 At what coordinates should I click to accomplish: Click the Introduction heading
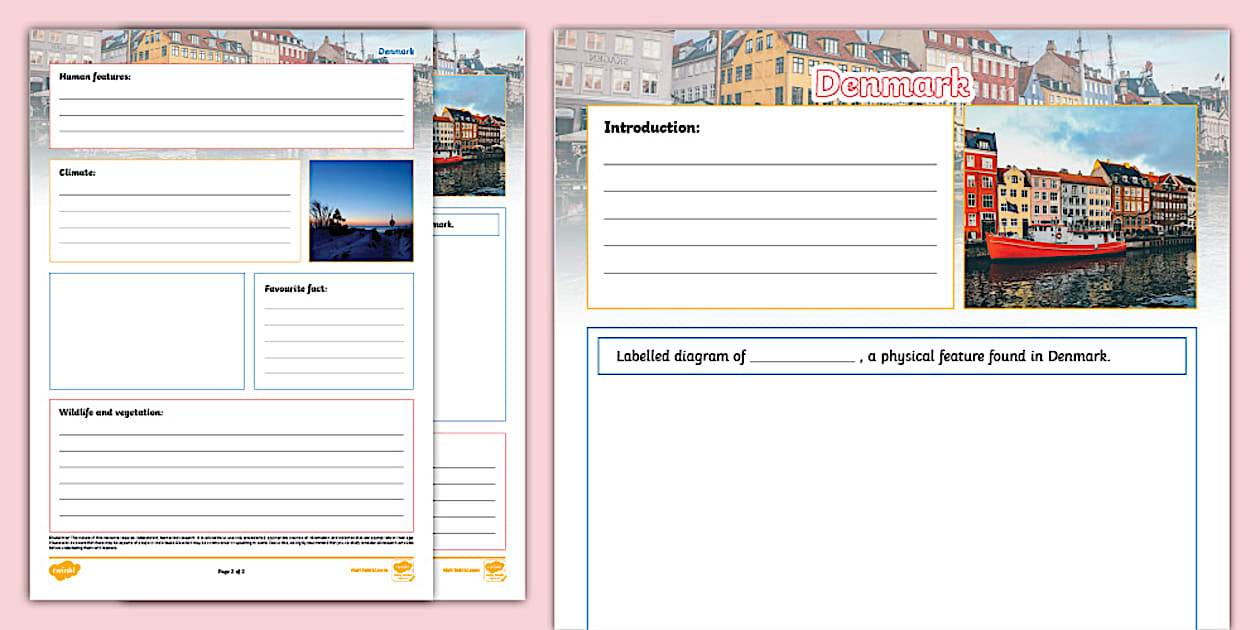click(651, 128)
